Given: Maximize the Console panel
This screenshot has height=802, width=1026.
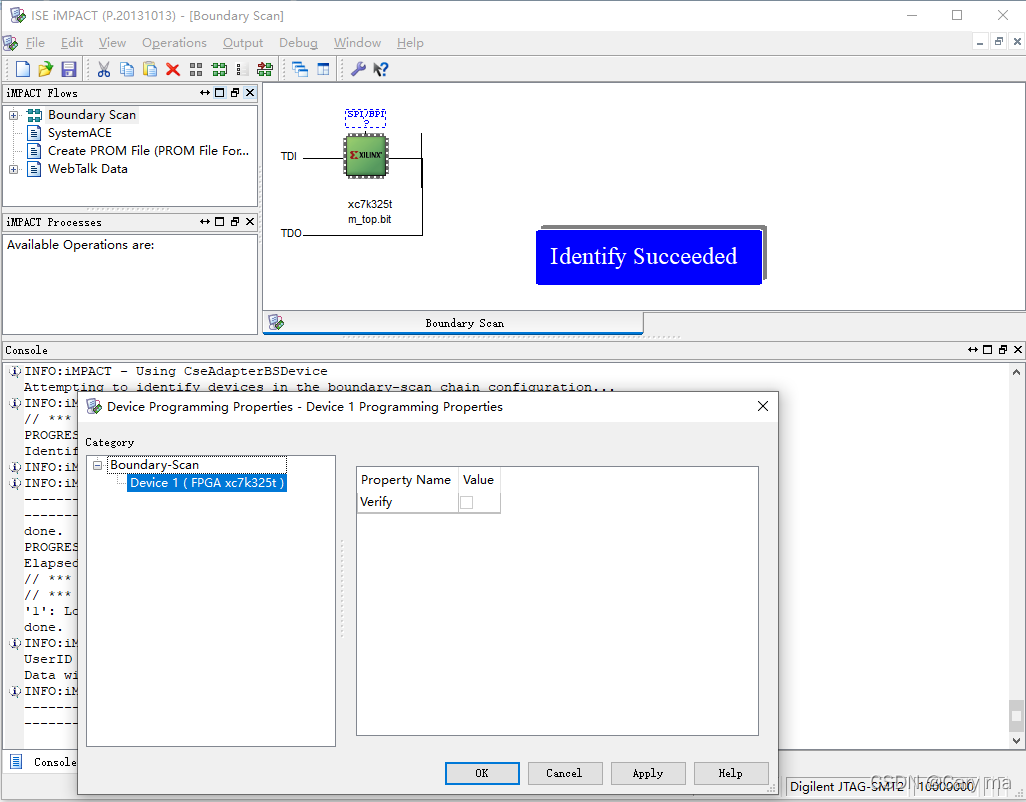Looking at the screenshot, I should pyautogui.click(x=987, y=350).
